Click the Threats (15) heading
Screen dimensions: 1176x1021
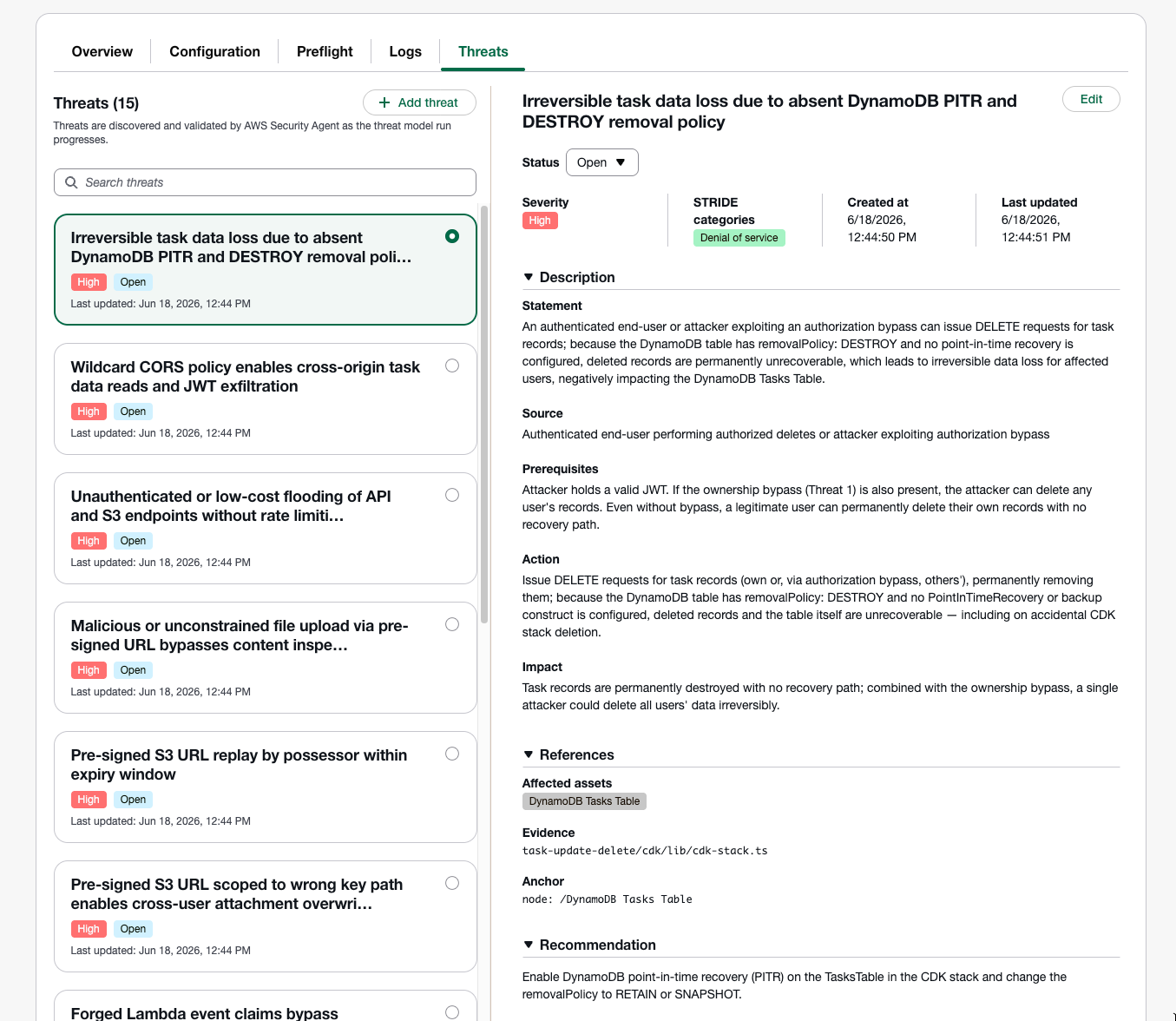(96, 103)
